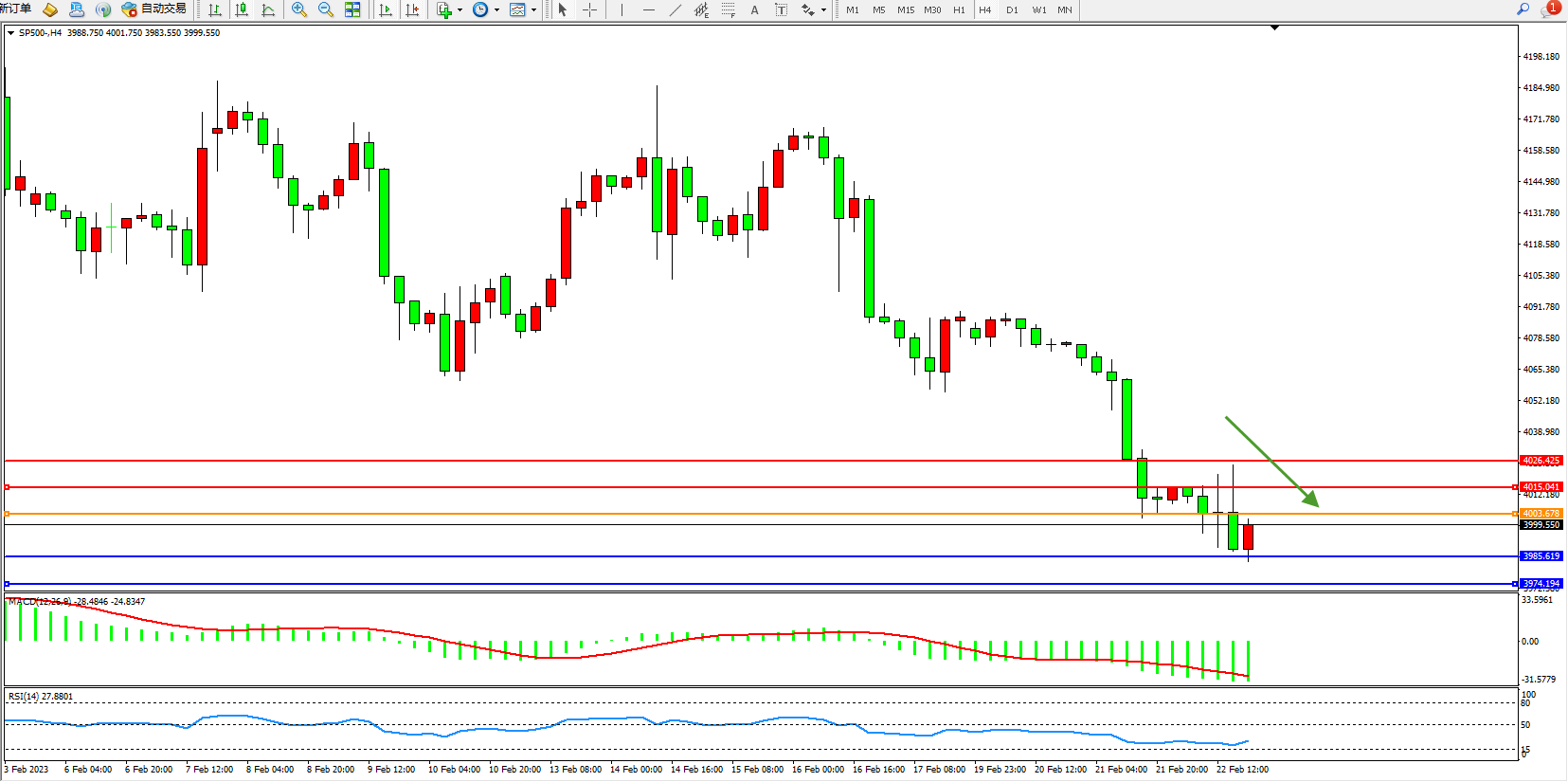This screenshot has width=1568, height=782.
Task: Click the 新订单 new order button
Action: [16, 9]
